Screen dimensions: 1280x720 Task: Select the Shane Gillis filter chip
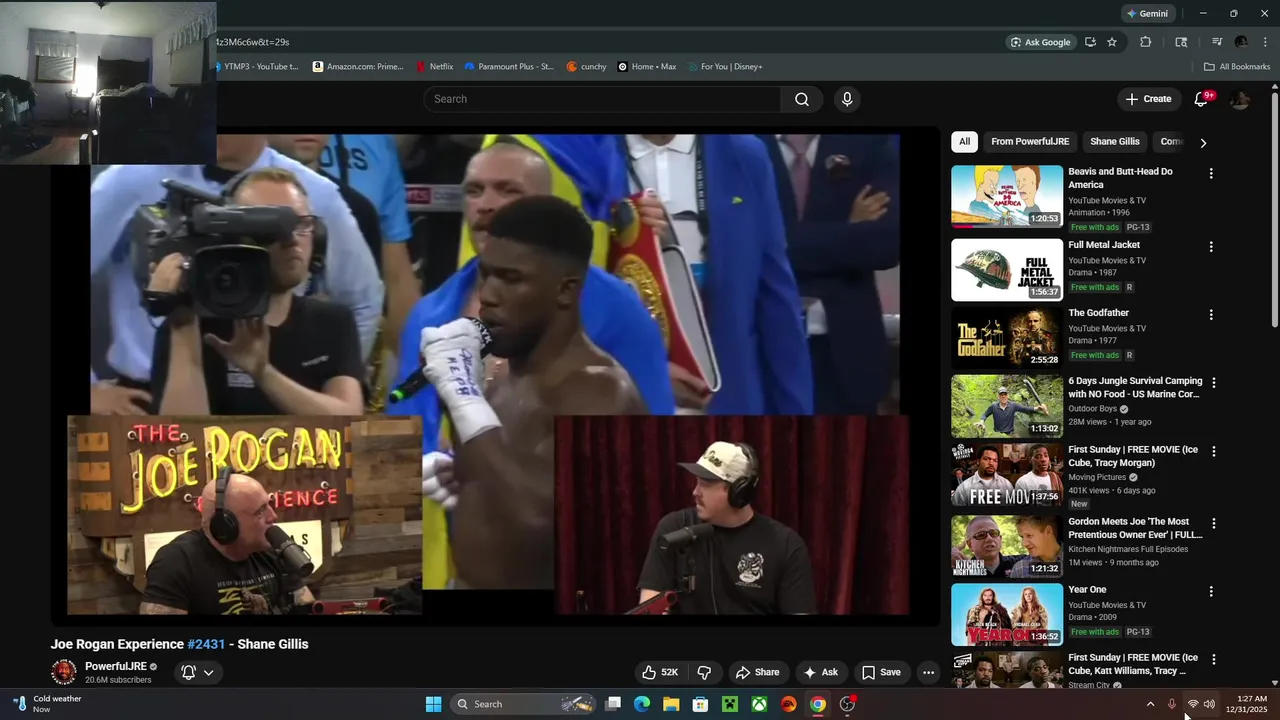click(1115, 142)
